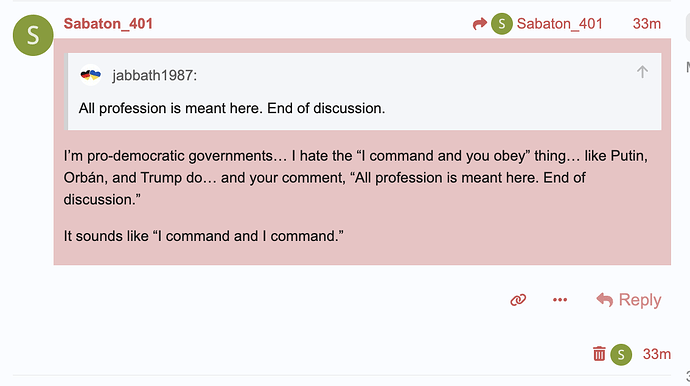This screenshot has width=690, height=386.
Task: Click quoted text "All profession is meant here"
Action: [x=171, y=108]
